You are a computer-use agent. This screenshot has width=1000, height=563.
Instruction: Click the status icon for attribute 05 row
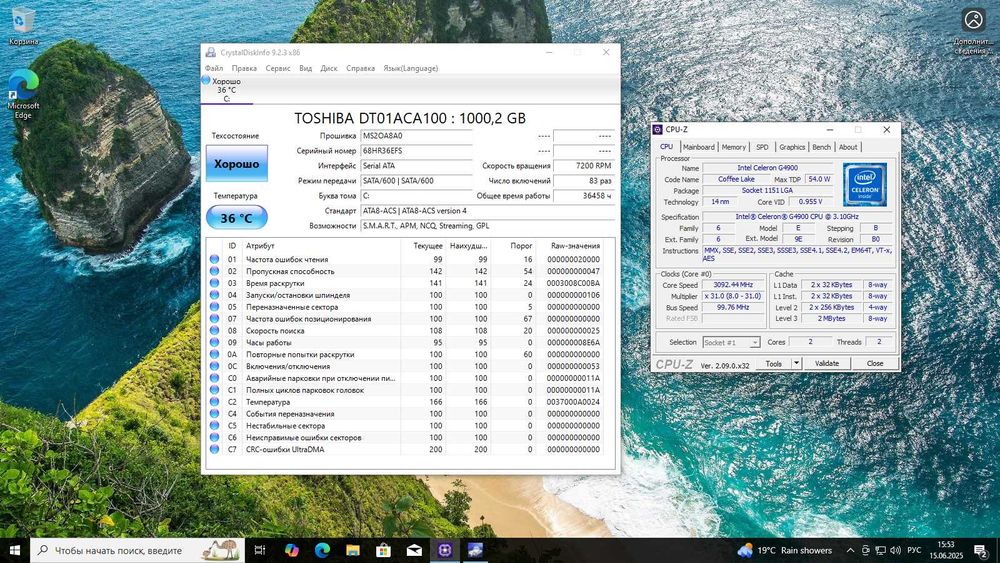tap(214, 307)
